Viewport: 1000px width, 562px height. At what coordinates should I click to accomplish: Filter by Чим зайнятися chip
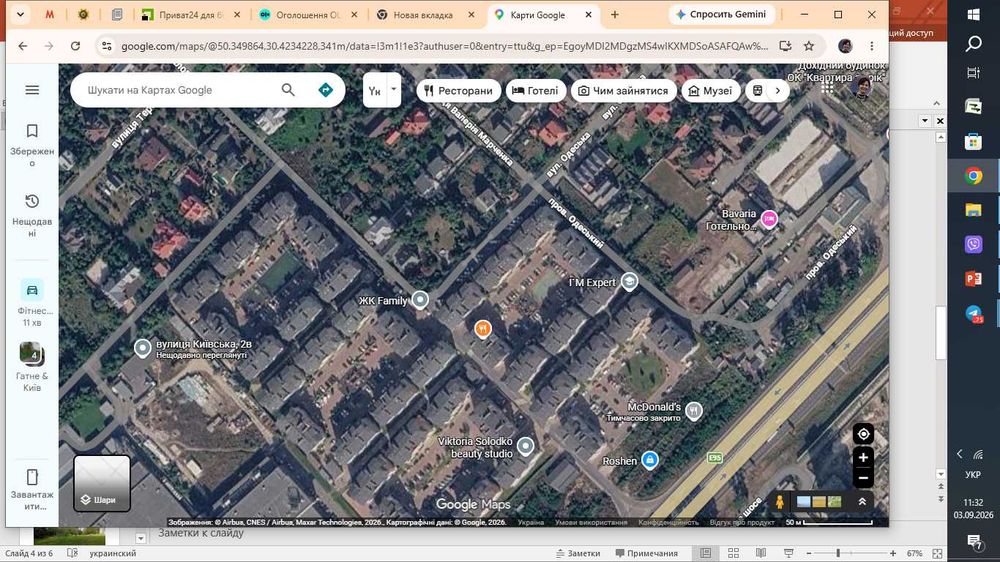624,91
